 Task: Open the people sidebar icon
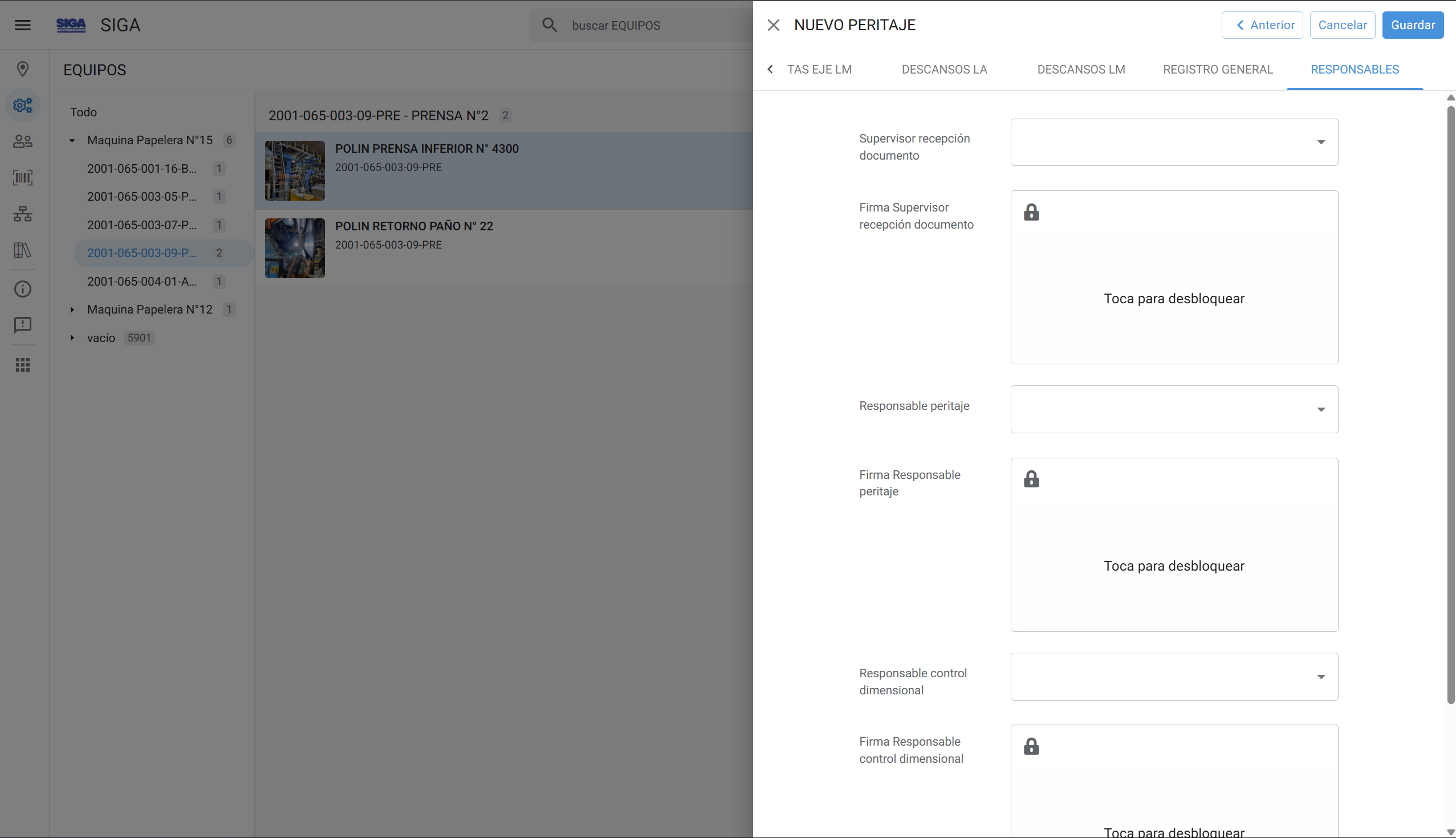(x=23, y=141)
